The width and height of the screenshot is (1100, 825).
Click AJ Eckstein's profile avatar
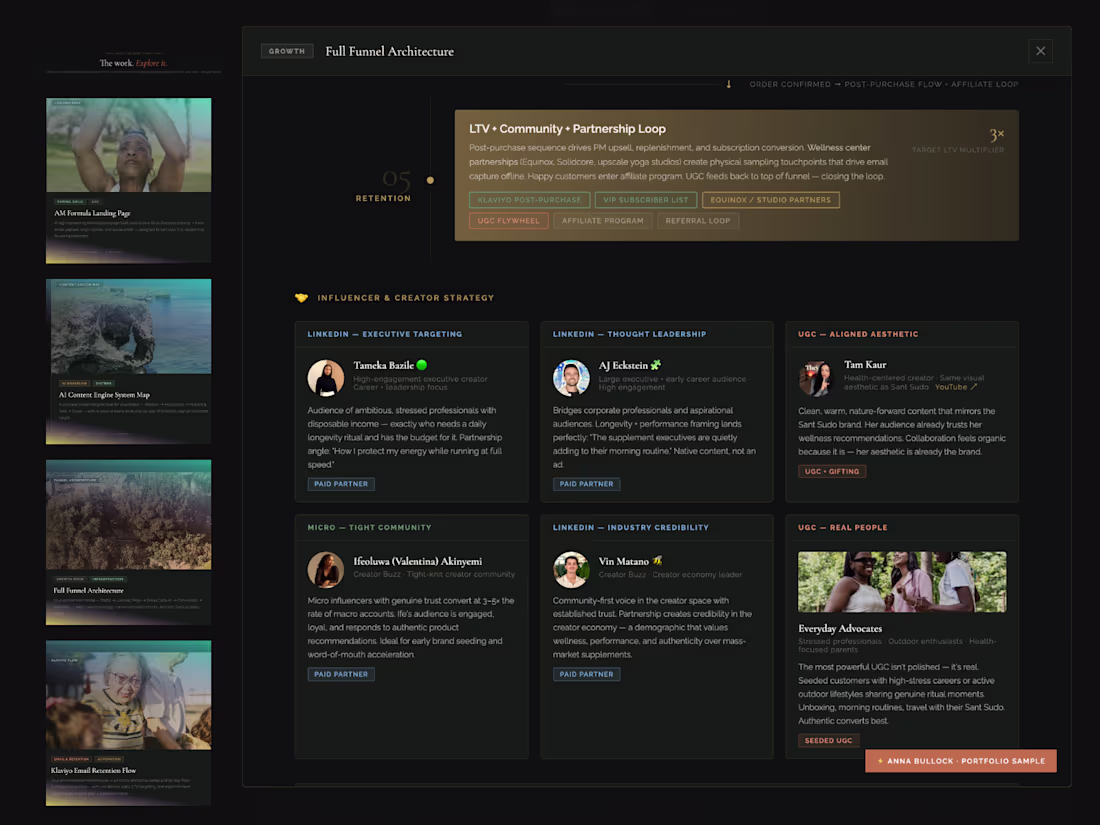[571, 377]
